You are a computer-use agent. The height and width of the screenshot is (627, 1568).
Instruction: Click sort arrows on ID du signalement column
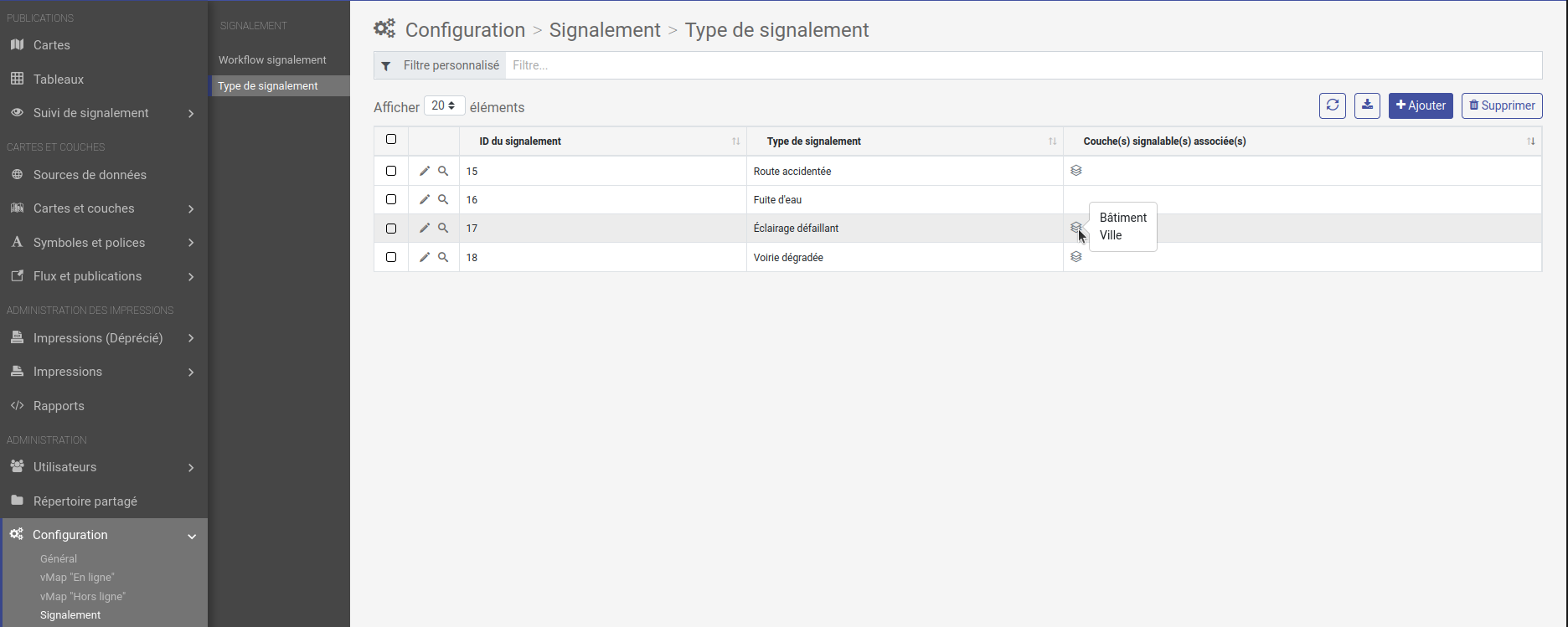(735, 141)
